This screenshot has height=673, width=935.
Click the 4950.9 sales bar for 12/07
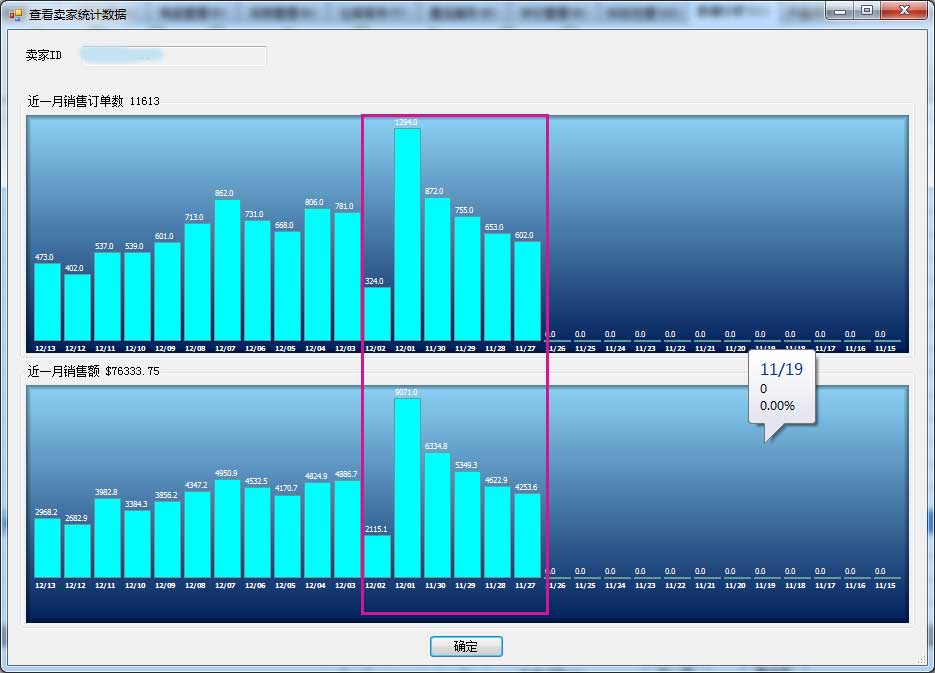(227, 528)
